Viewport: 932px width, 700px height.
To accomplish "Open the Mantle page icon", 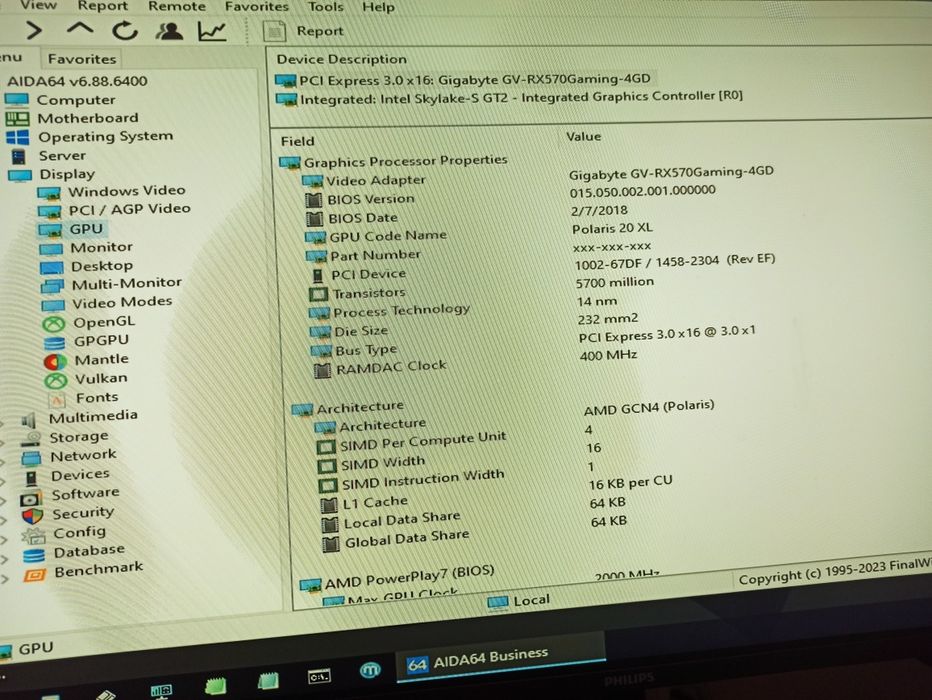I will pyautogui.click(x=55, y=362).
